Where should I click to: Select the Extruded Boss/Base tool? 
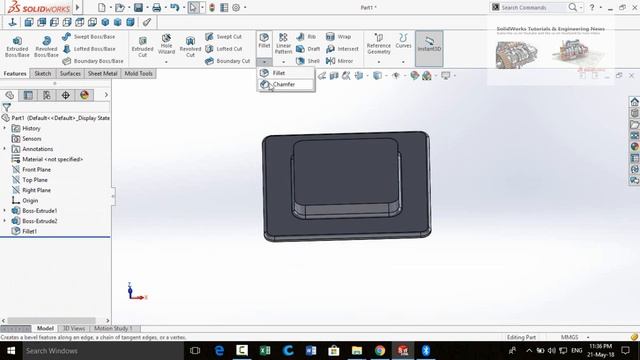click(x=17, y=47)
